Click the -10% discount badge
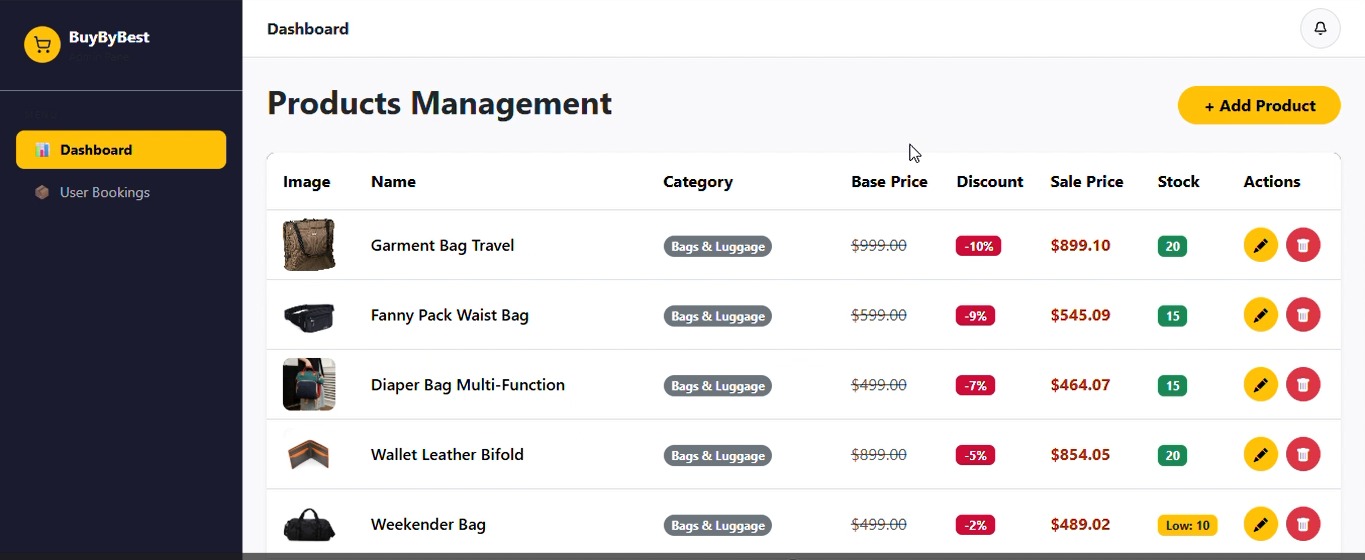 979,246
